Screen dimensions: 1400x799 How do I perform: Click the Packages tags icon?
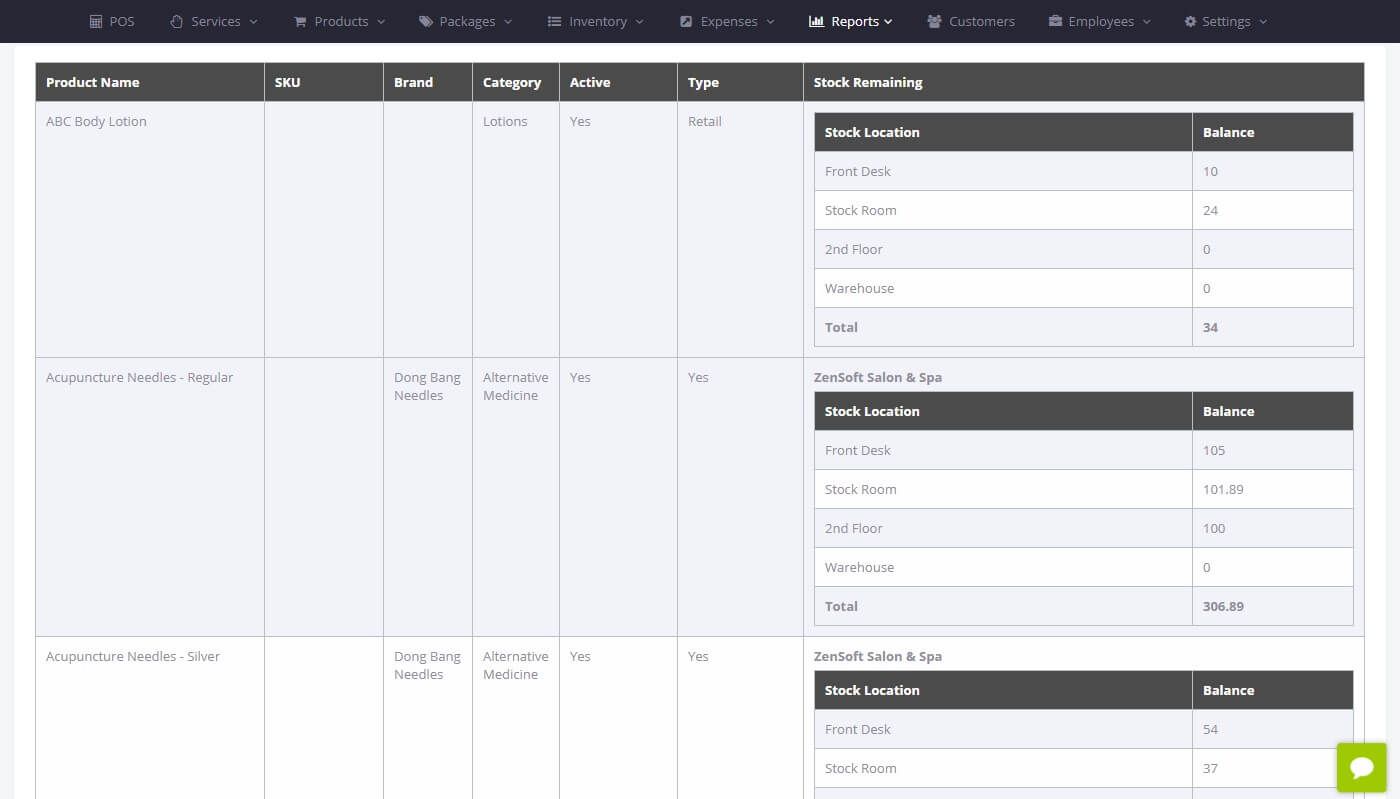(426, 21)
